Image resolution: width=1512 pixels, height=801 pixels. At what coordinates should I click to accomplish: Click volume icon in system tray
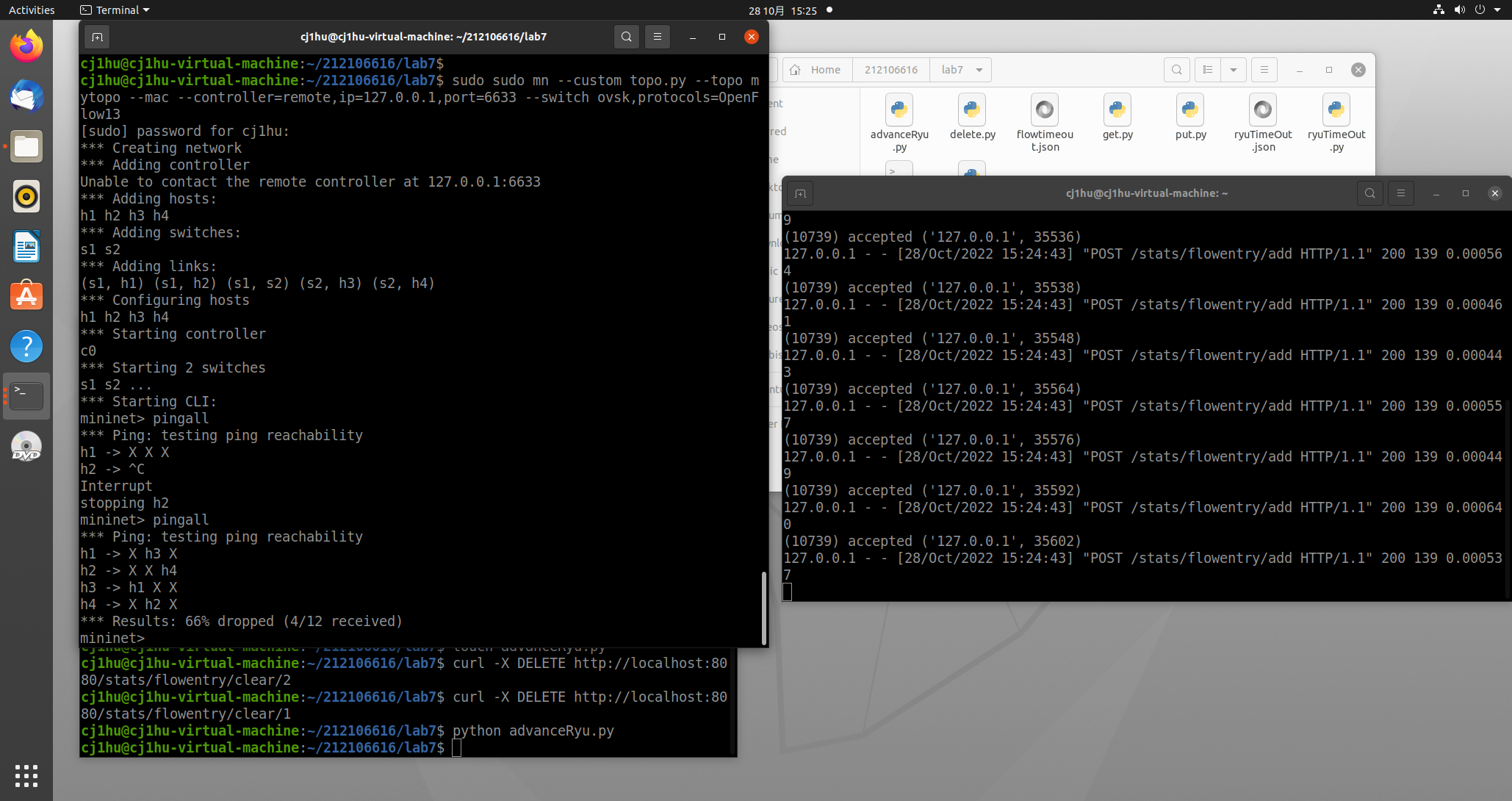tap(1459, 10)
